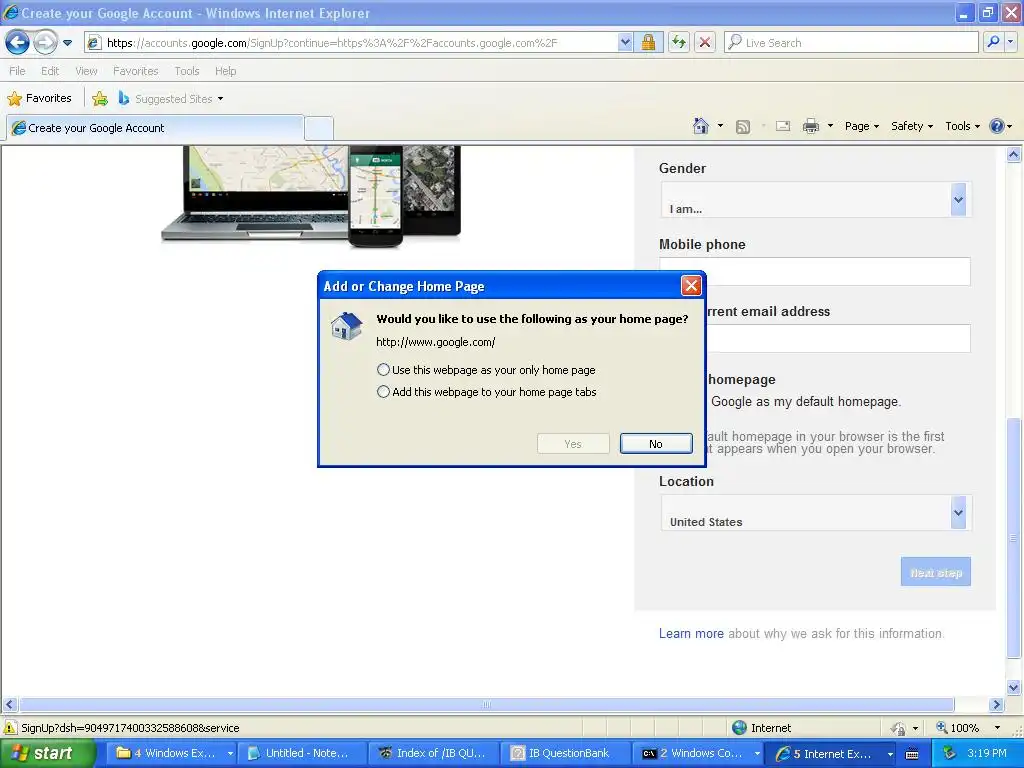
Task: Click the Yes button in dialog
Action: pyautogui.click(x=573, y=443)
